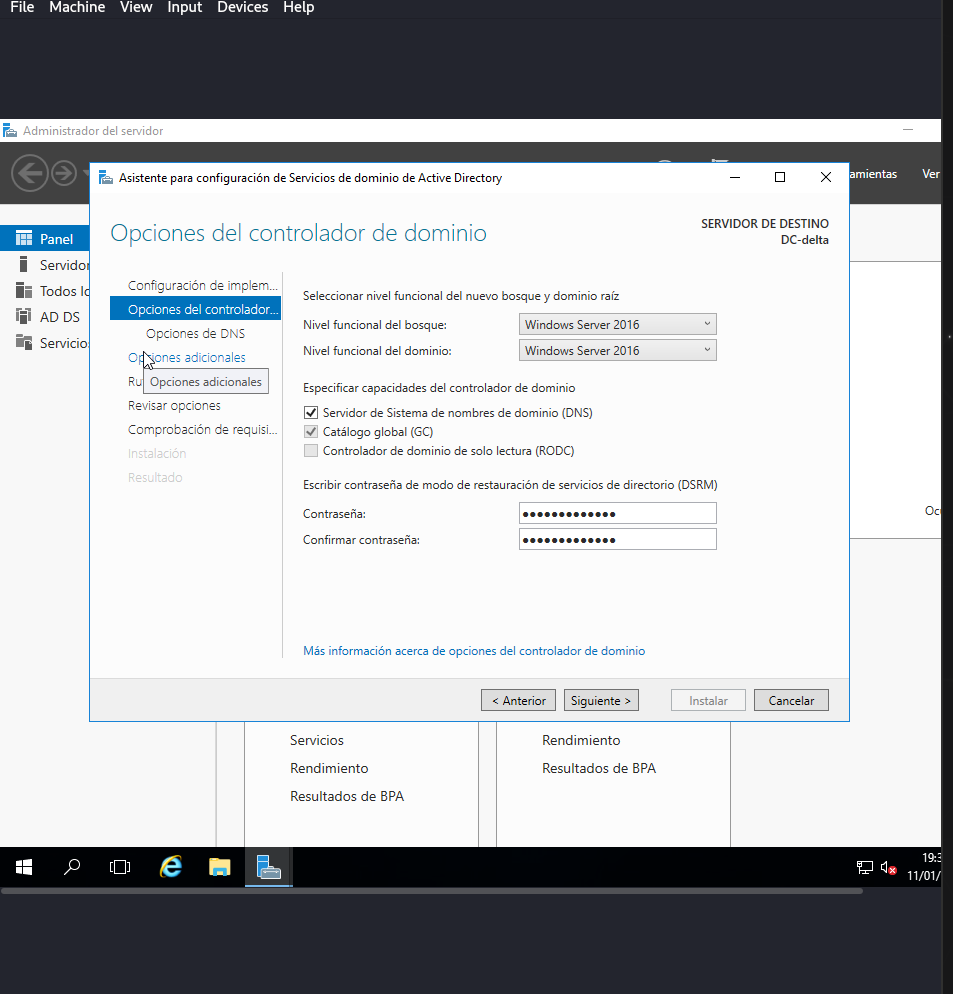Minimize the Server Manager window
Image resolution: width=953 pixels, height=994 pixels.
coord(908,129)
